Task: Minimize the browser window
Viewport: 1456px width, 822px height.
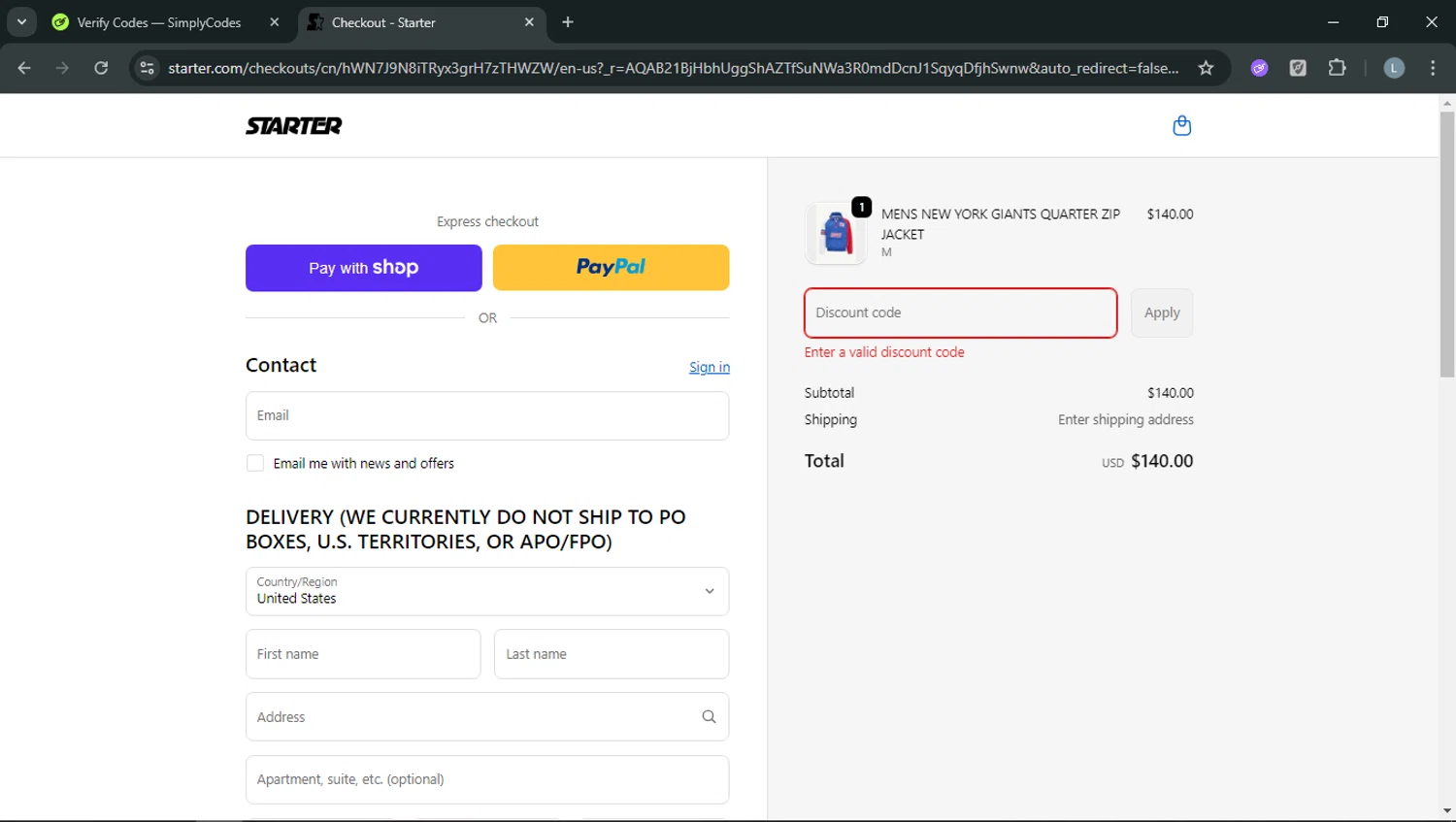Action: 1333,22
